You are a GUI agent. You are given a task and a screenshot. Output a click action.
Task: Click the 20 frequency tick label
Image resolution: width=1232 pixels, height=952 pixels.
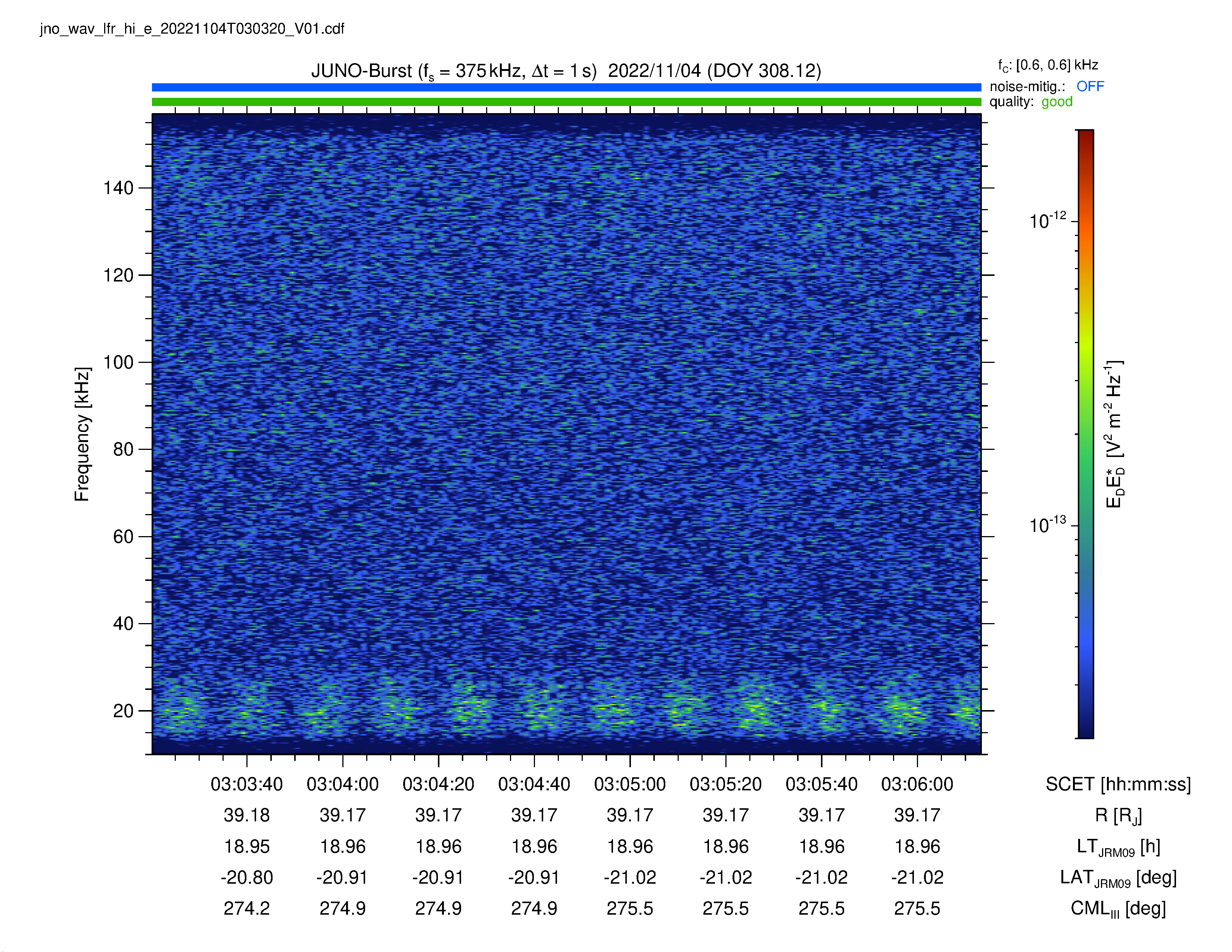(123, 710)
